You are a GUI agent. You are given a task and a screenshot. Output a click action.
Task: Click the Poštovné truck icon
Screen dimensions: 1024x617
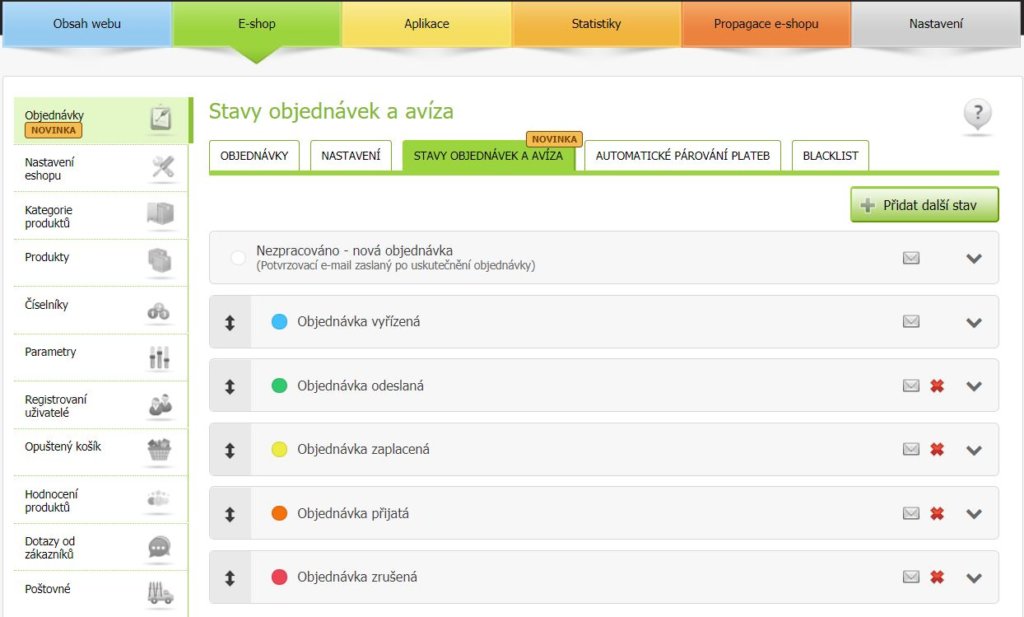click(160, 593)
